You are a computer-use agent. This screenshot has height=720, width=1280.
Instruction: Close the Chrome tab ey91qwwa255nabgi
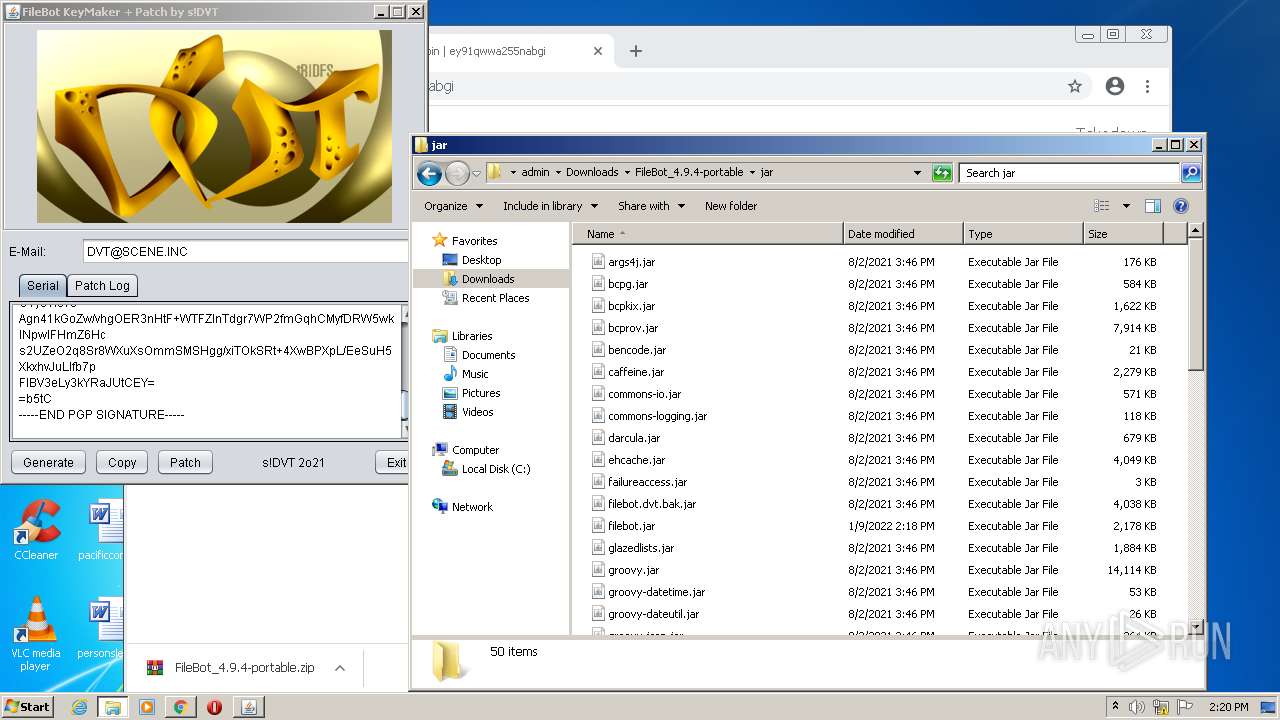click(598, 51)
